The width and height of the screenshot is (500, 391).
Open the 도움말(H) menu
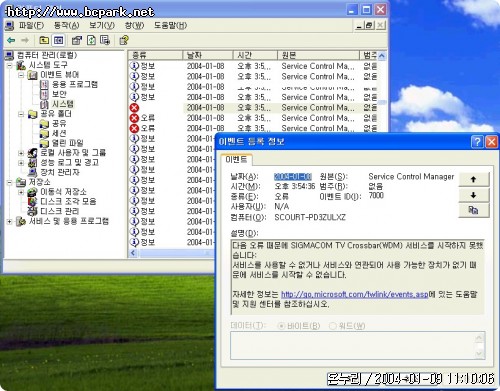170,25
